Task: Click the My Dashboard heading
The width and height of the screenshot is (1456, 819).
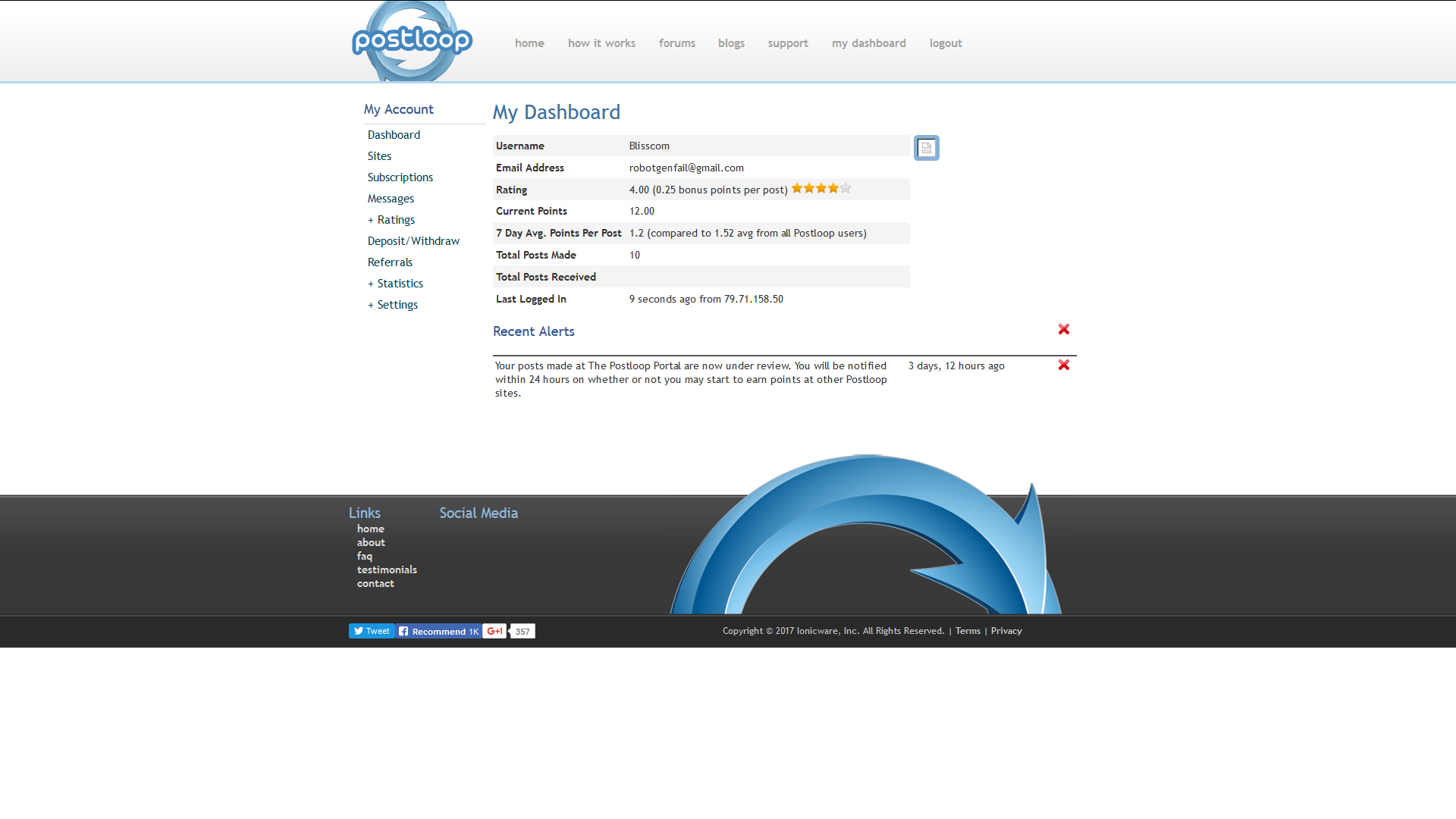Action: pos(557,112)
